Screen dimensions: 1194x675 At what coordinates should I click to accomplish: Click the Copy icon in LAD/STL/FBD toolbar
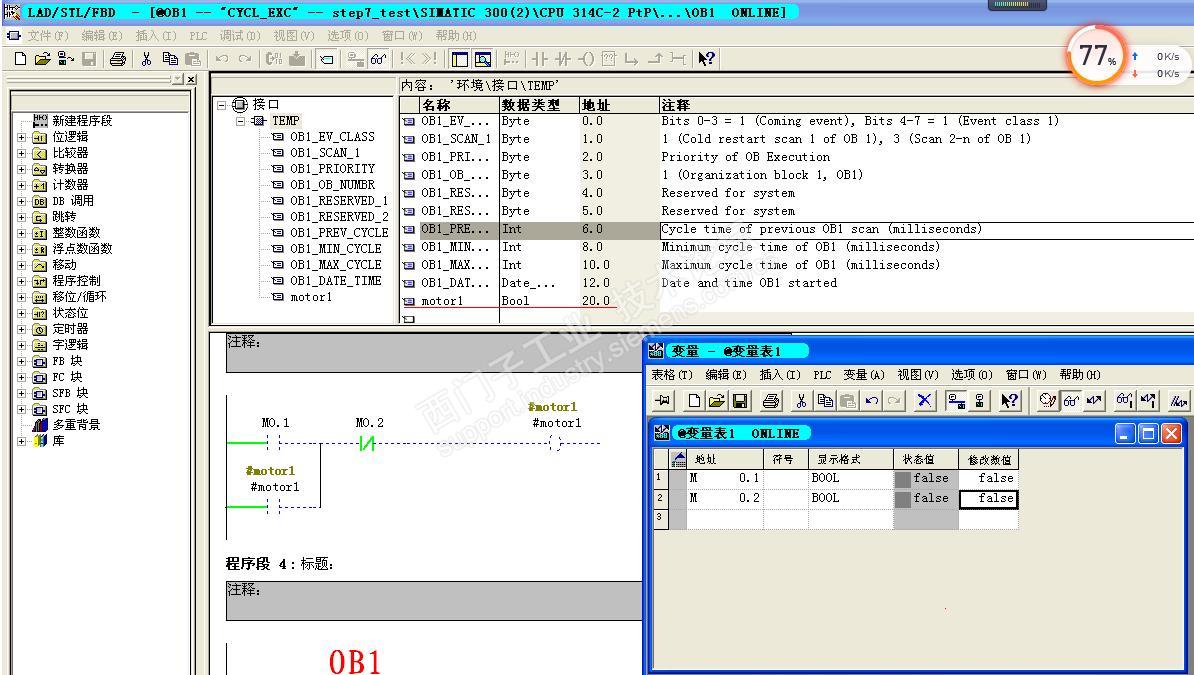pos(170,59)
